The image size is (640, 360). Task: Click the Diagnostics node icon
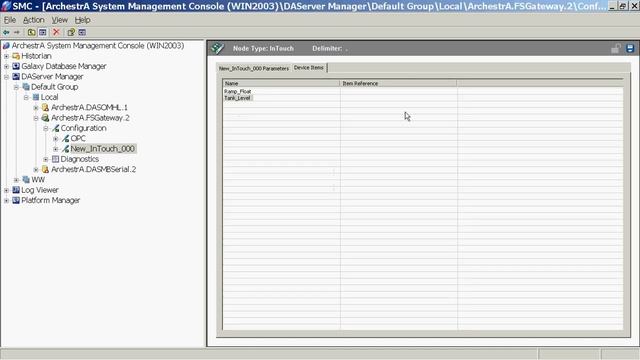56,159
